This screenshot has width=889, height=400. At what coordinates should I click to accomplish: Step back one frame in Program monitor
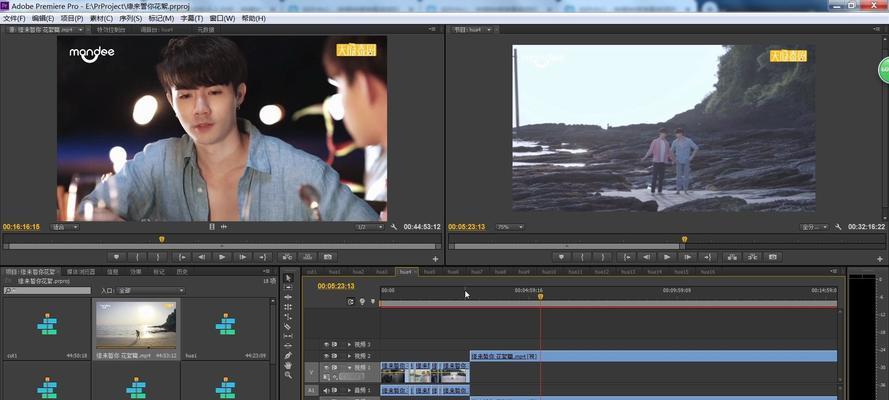click(x=646, y=257)
